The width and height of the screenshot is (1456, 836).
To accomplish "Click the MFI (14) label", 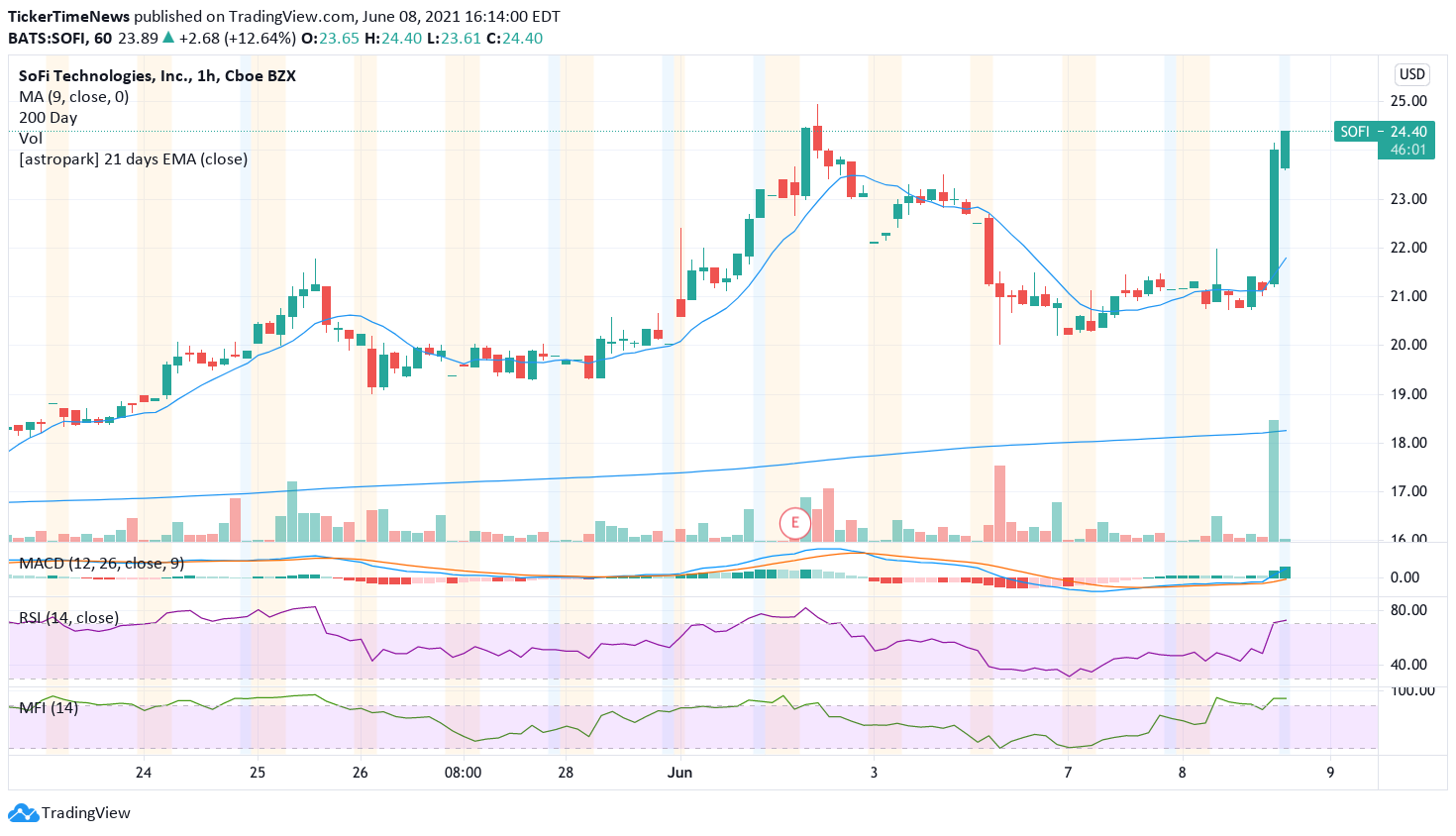I will coord(49,708).
